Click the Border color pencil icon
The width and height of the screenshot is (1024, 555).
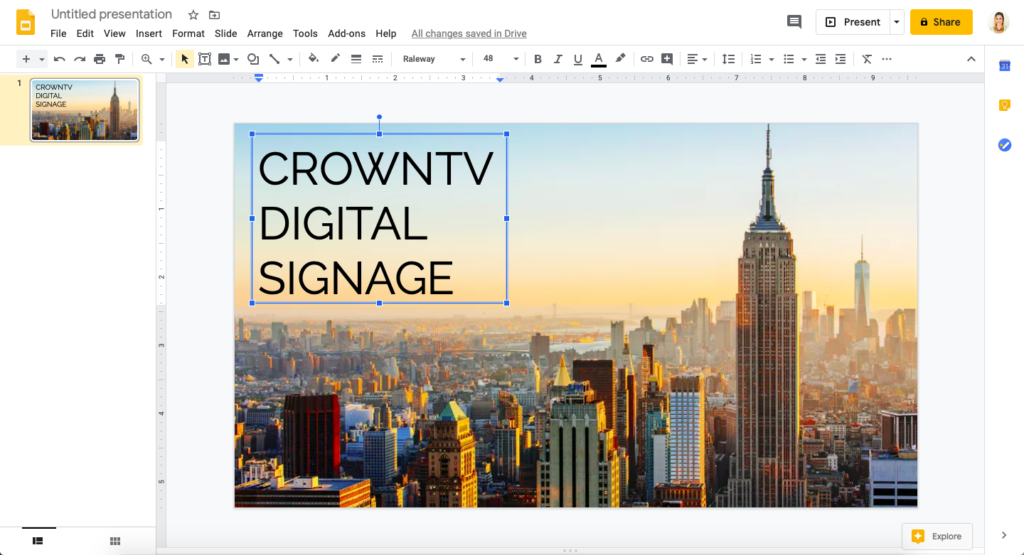(335, 59)
